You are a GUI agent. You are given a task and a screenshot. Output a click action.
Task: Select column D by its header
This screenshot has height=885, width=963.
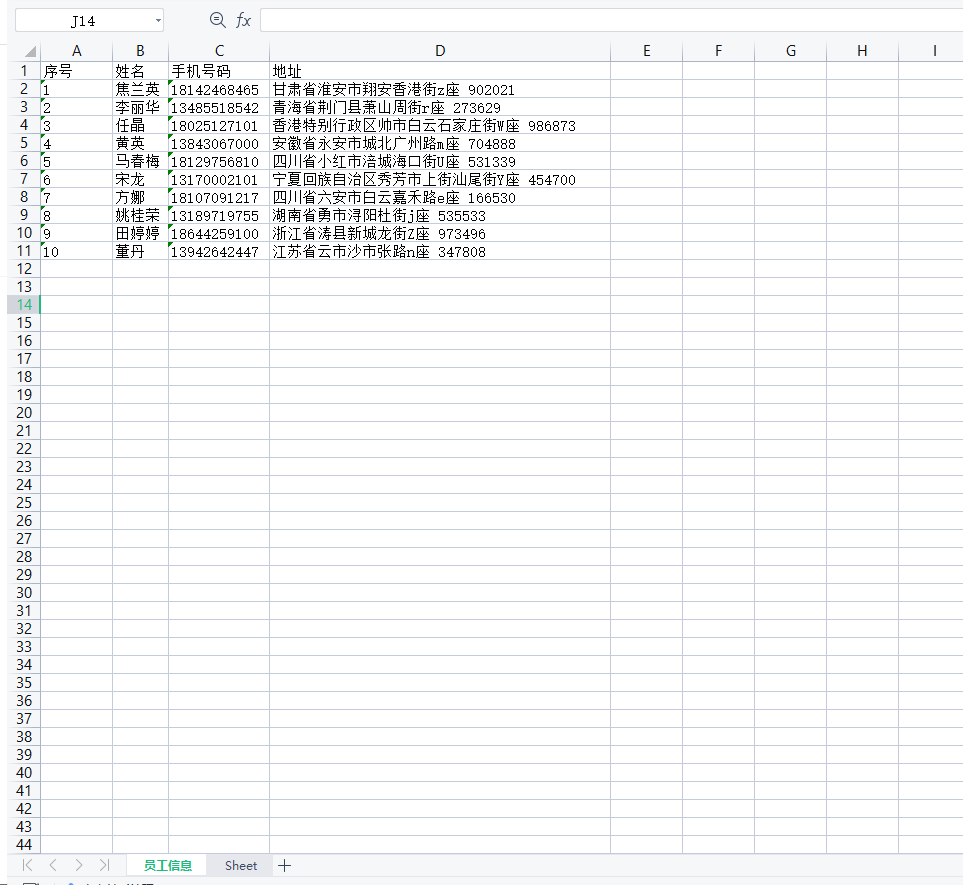point(440,50)
